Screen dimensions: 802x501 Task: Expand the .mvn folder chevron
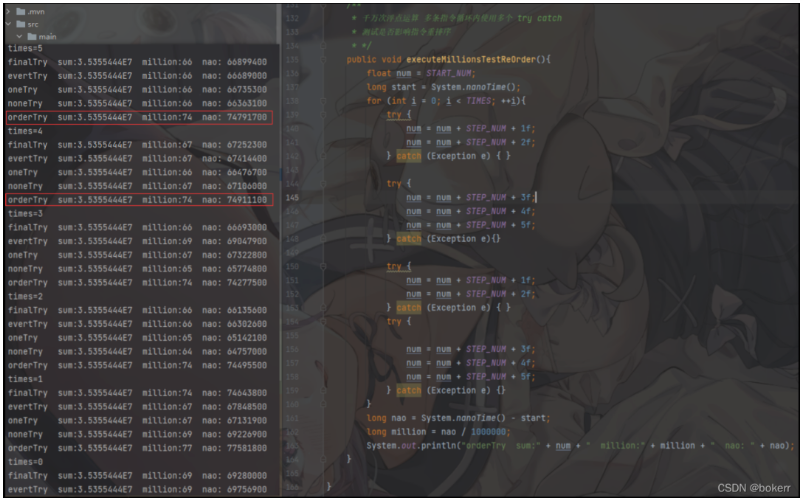pos(8,11)
